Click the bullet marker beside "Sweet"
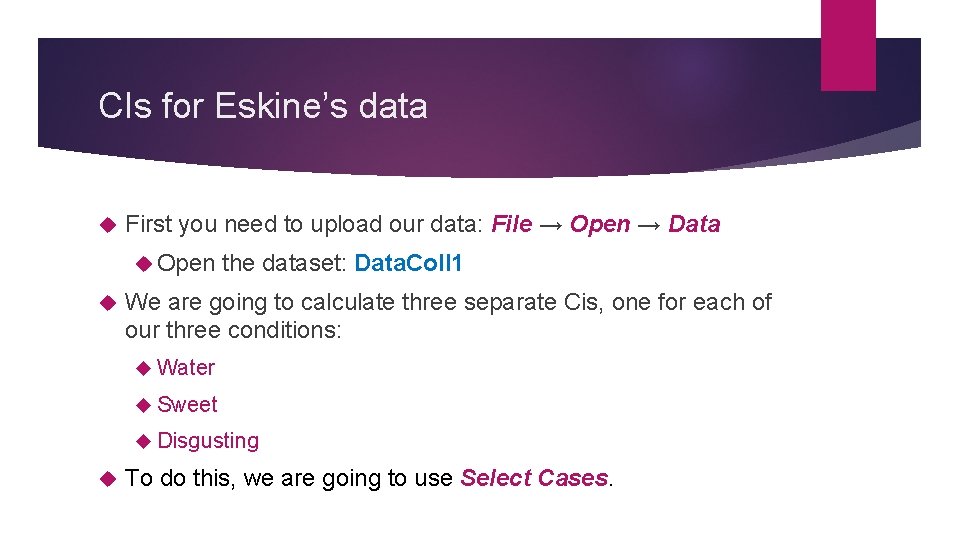 [143, 405]
